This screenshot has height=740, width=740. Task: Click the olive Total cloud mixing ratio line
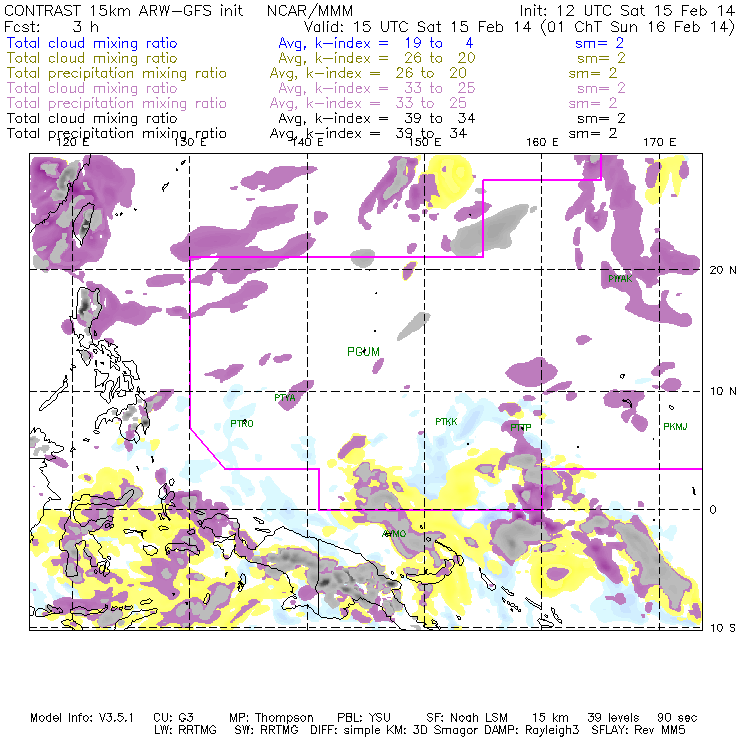tap(92, 59)
